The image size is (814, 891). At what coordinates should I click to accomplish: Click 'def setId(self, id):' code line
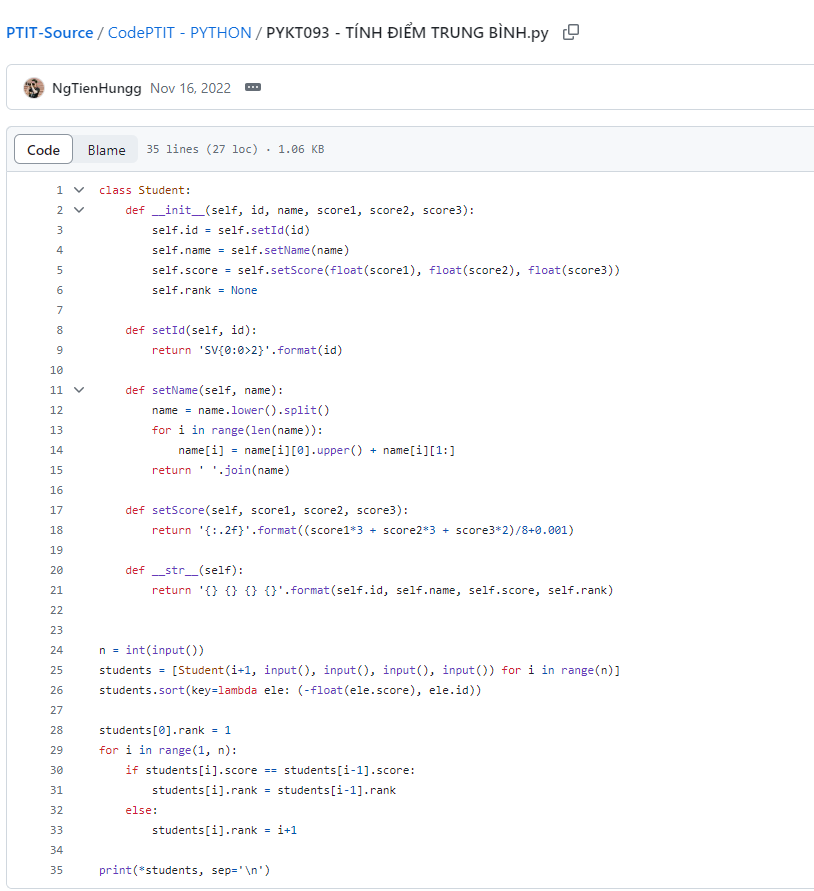click(191, 330)
